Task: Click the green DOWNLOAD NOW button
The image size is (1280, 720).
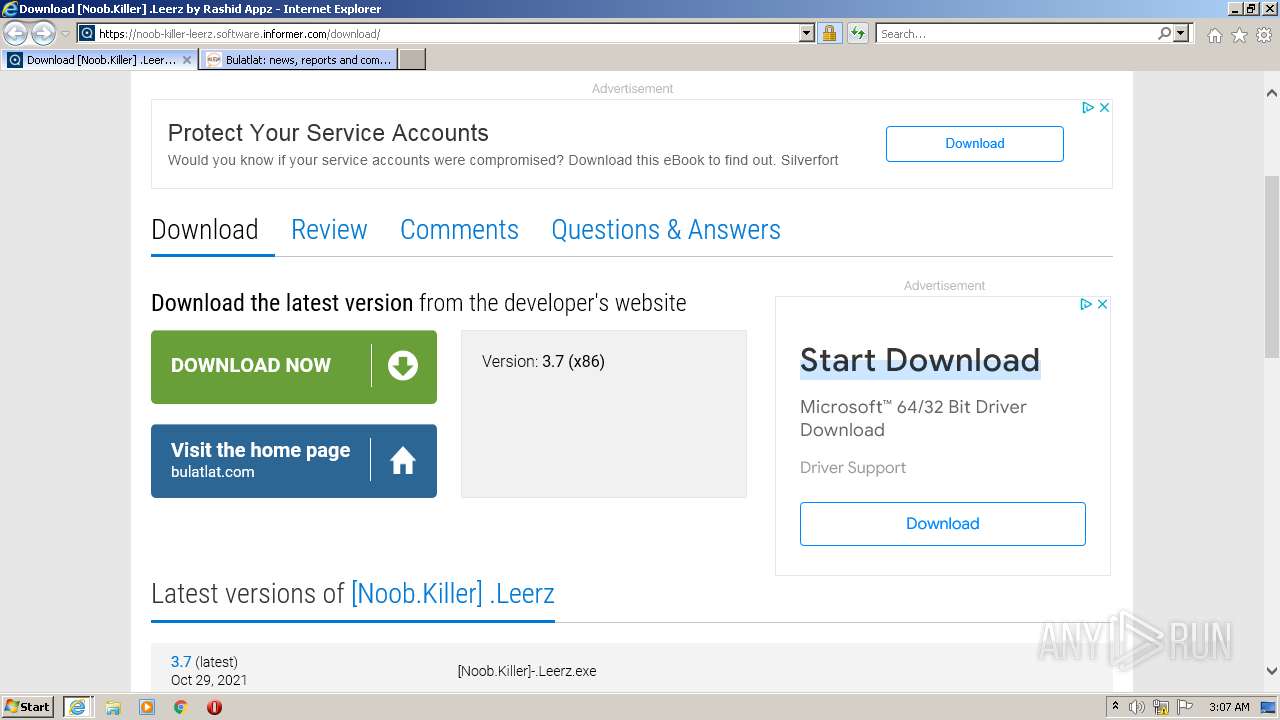Action: tap(294, 367)
